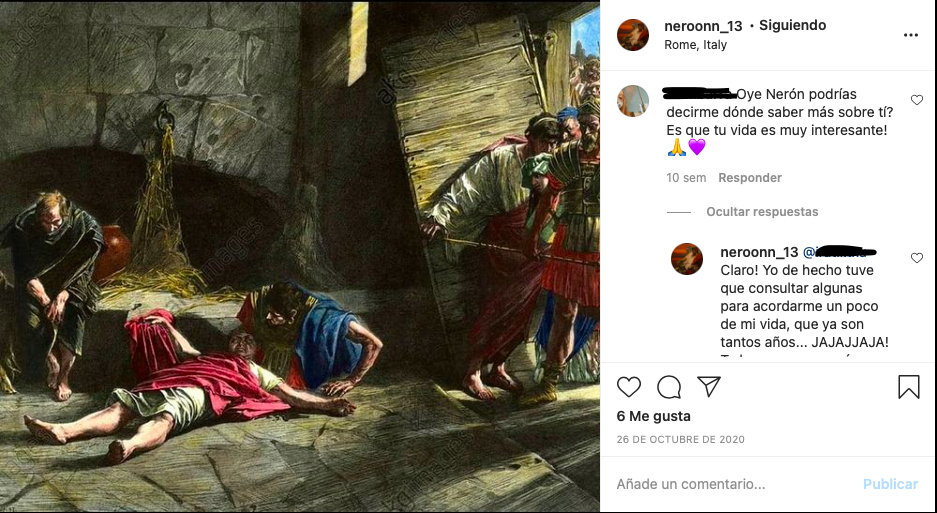Click the neroonn_13 avatar in the reply
Viewport: 937px width, 513px height.
pos(686,258)
